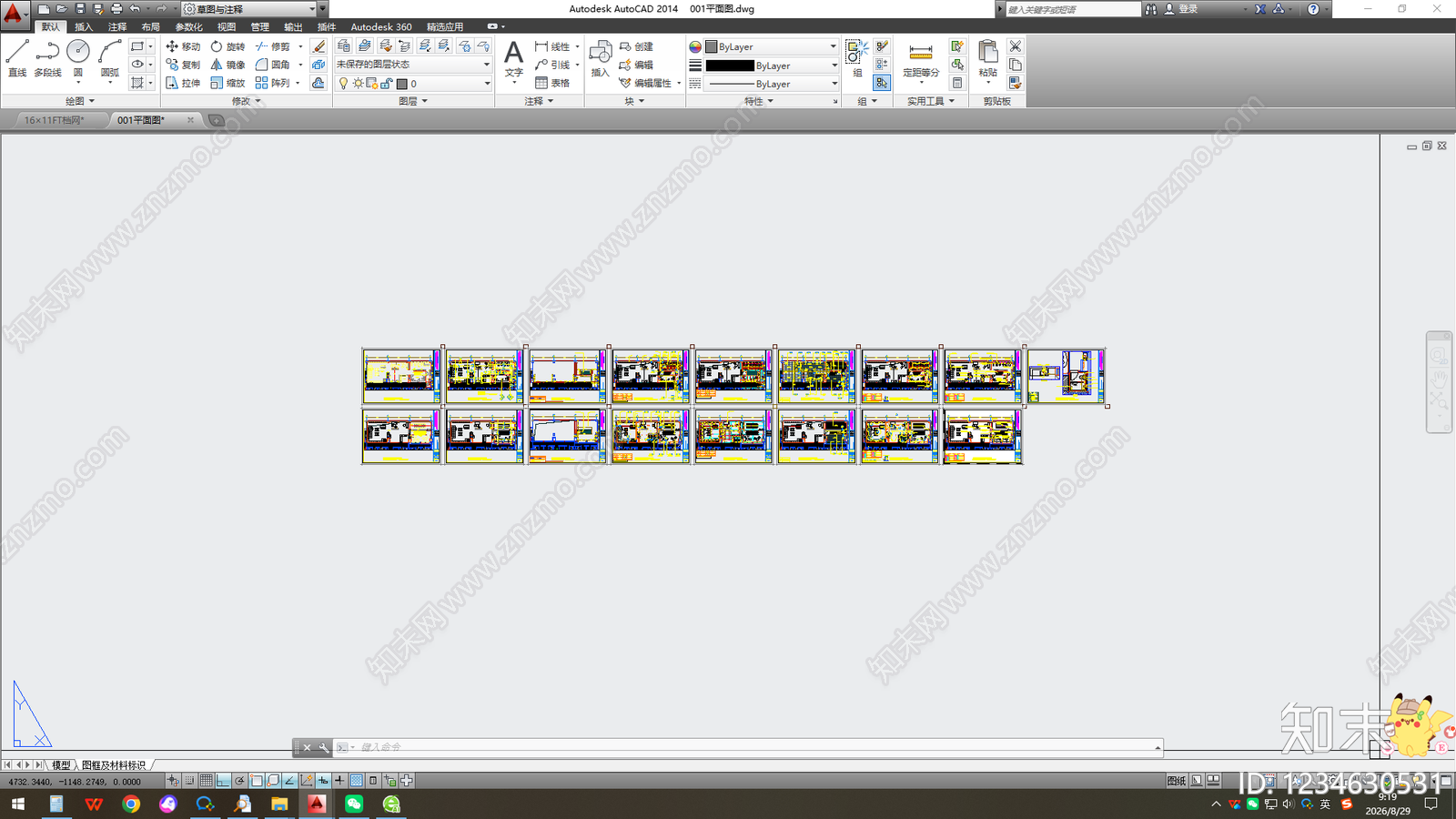1456x819 pixels.
Task: Expand the 图层 panel
Action: [x=412, y=101]
